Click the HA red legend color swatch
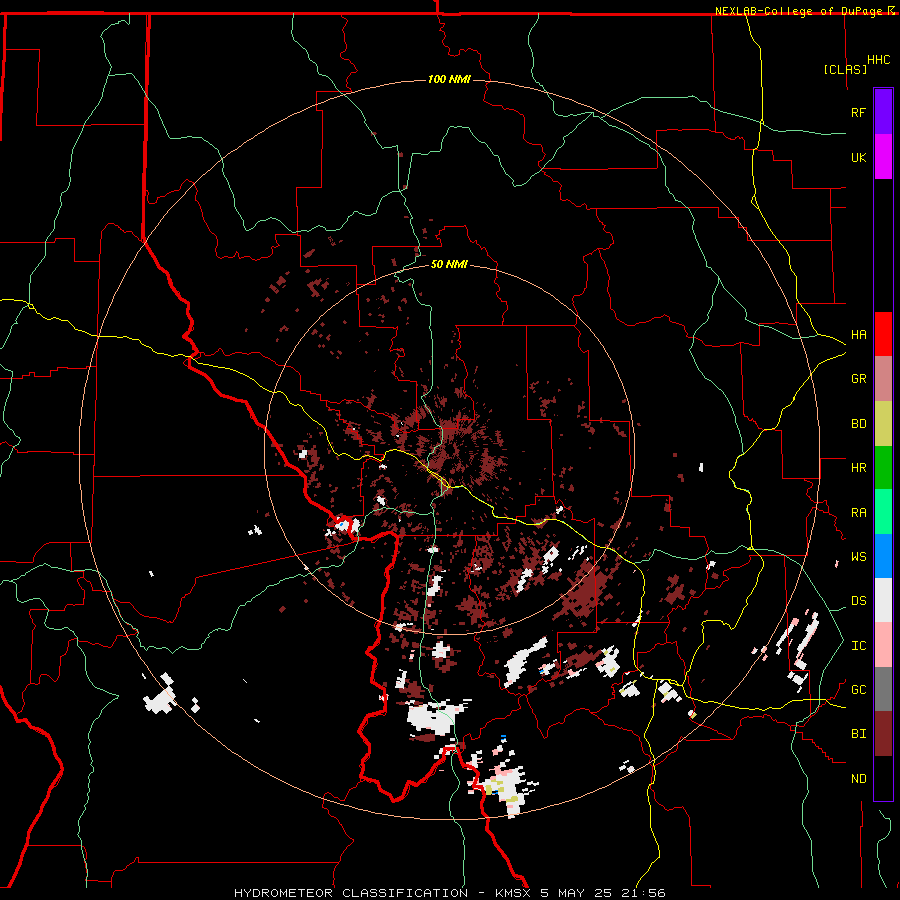Screen dimensions: 900x900 point(883,334)
